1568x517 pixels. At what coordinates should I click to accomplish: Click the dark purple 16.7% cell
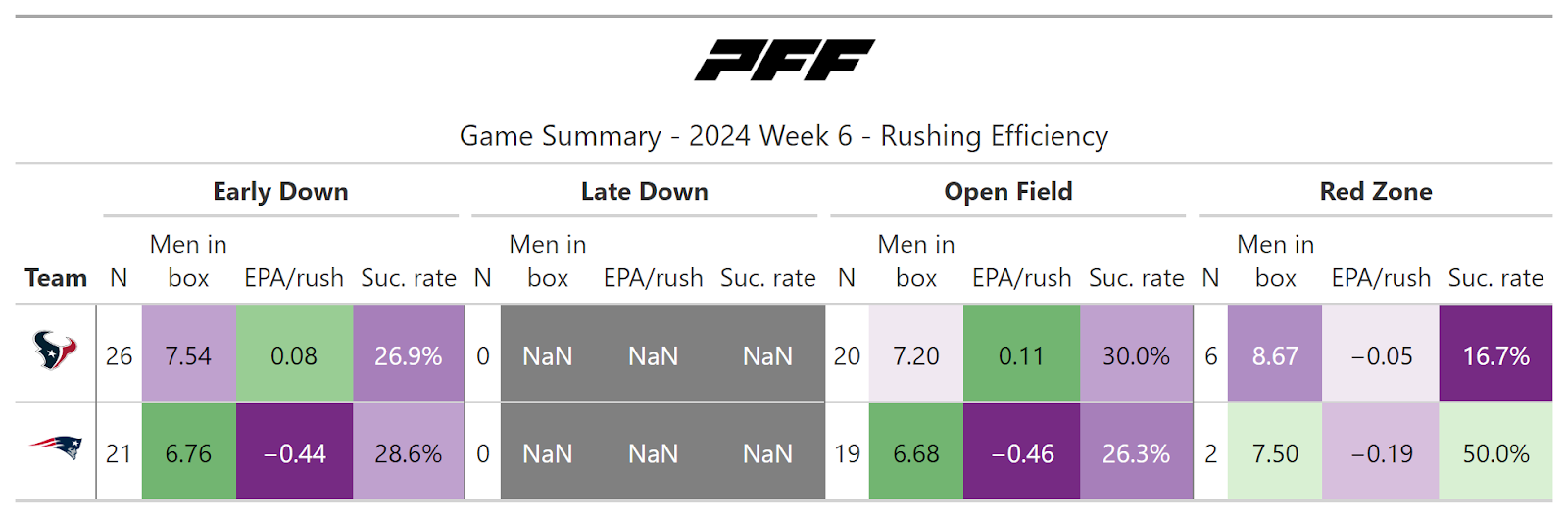pyautogui.click(x=1495, y=355)
